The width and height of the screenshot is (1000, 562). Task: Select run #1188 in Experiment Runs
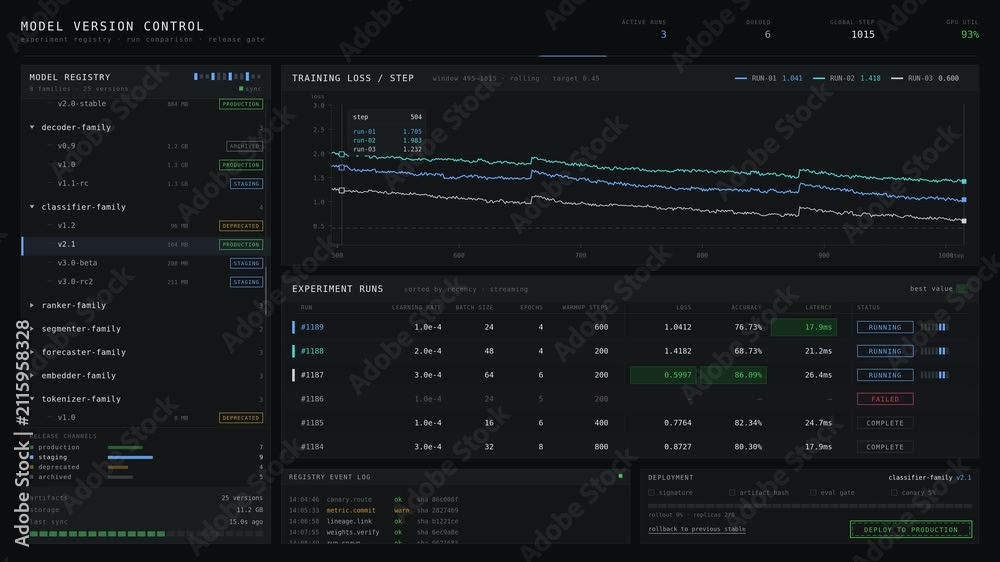click(630, 351)
